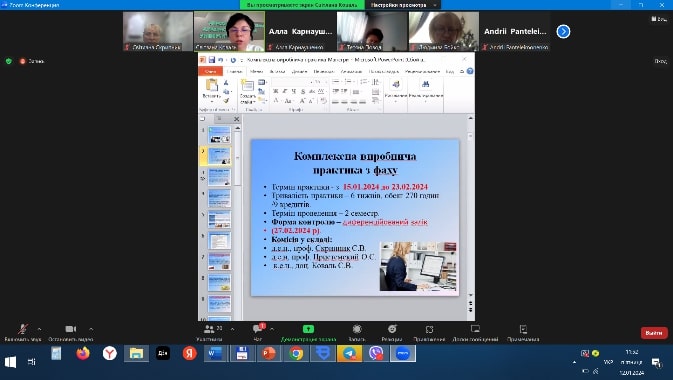Image resolution: width=673 pixels, height=380 pixels.
Task: Show next participants with blue arrow
Action: (x=563, y=31)
